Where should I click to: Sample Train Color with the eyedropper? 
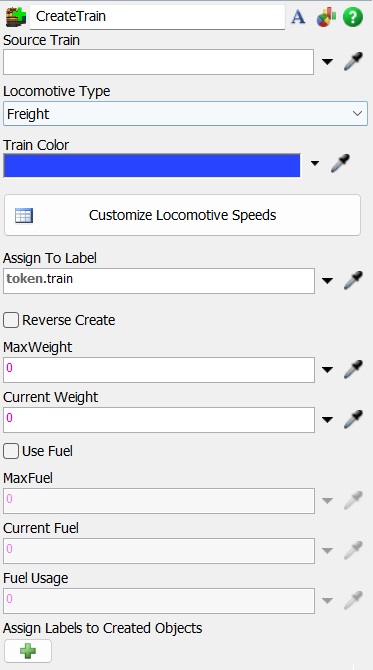[341, 164]
